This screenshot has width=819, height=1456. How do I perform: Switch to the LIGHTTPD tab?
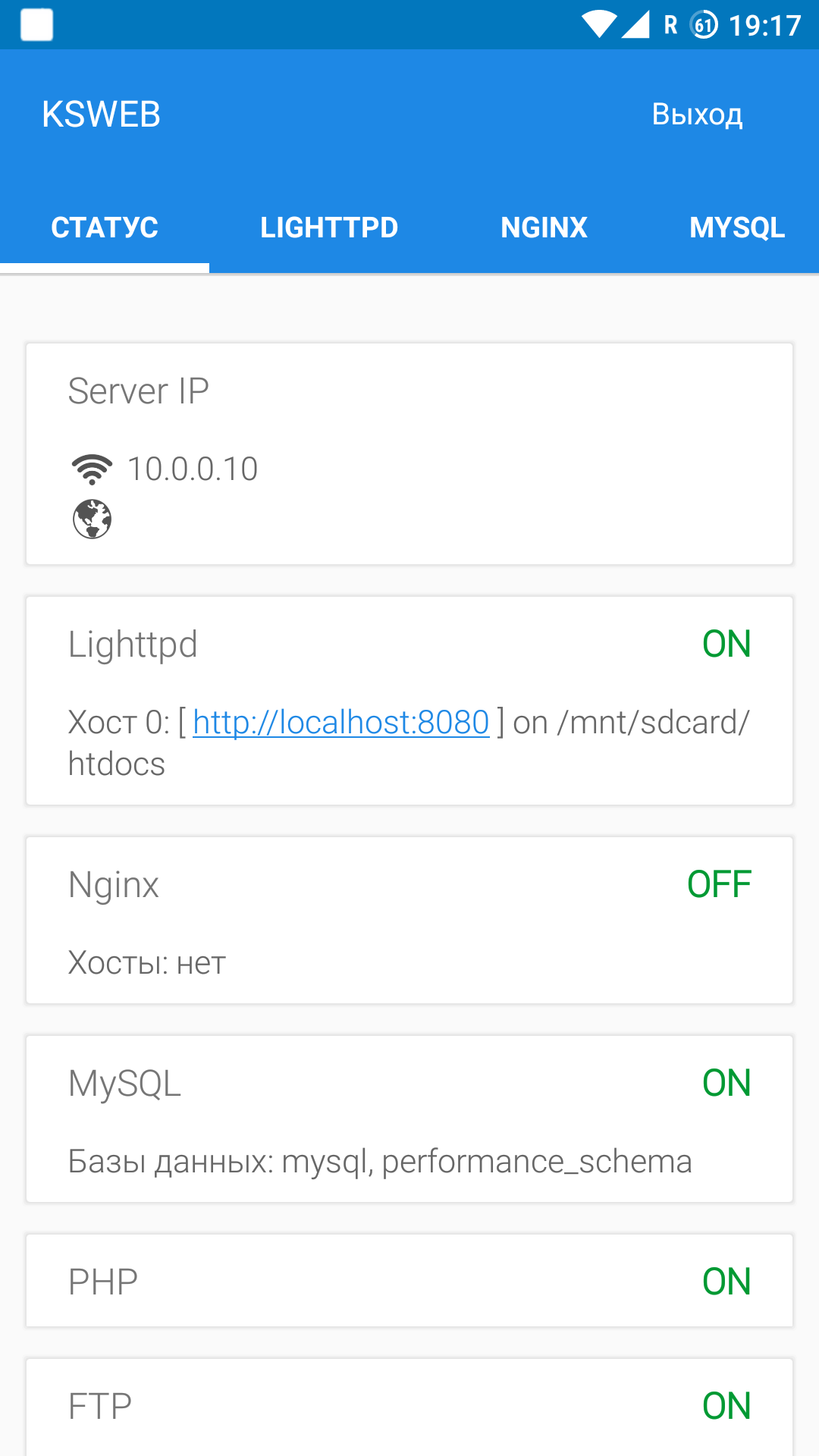click(x=329, y=227)
